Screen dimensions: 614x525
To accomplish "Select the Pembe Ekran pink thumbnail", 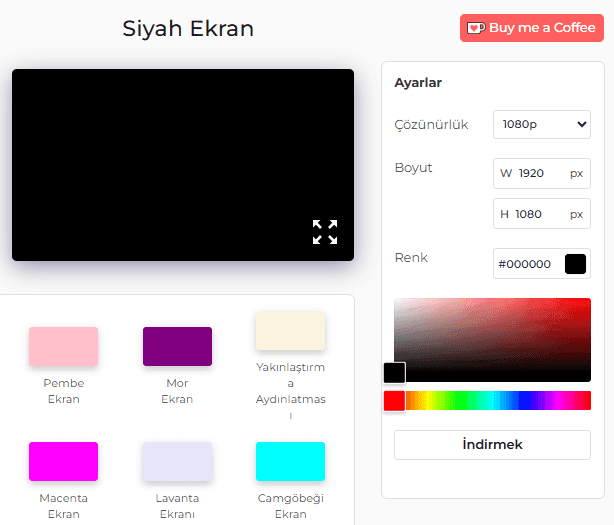I will pos(63,346).
